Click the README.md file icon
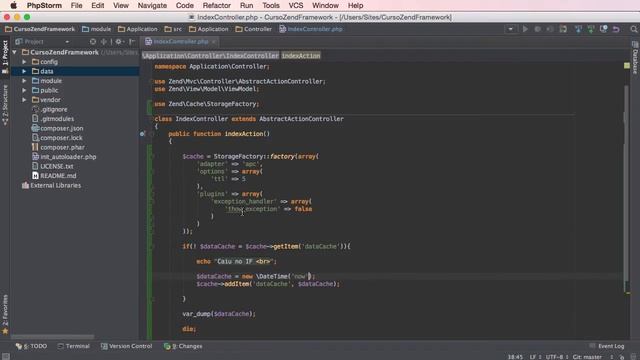This screenshot has height=360, width=640. [35, 176]
